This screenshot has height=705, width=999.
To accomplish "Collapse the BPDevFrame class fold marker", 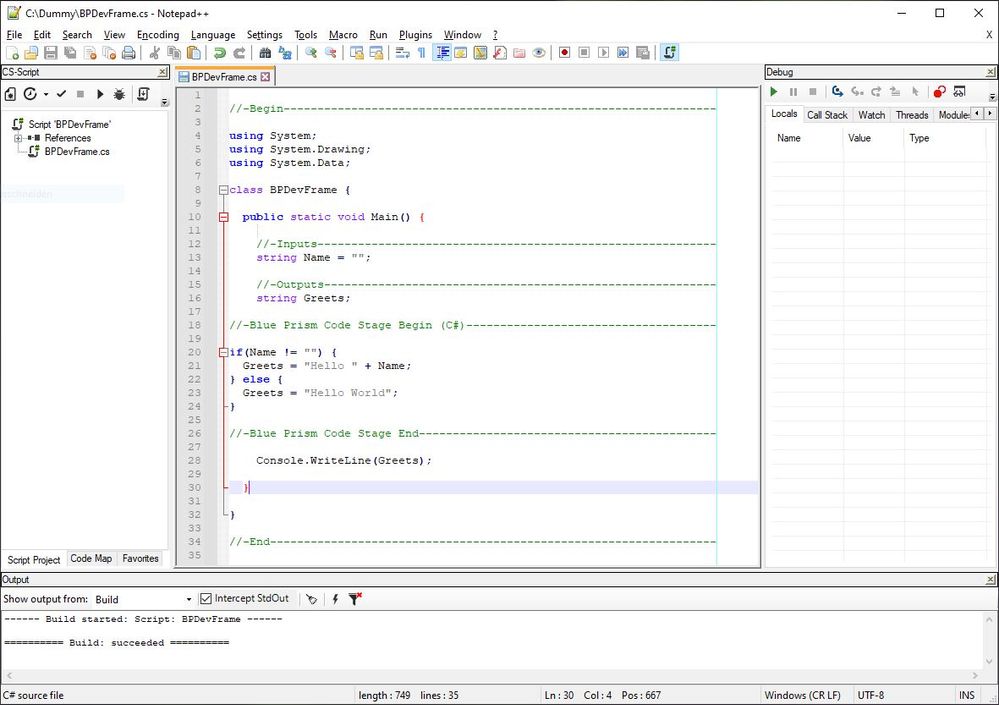I will (223, 190).
